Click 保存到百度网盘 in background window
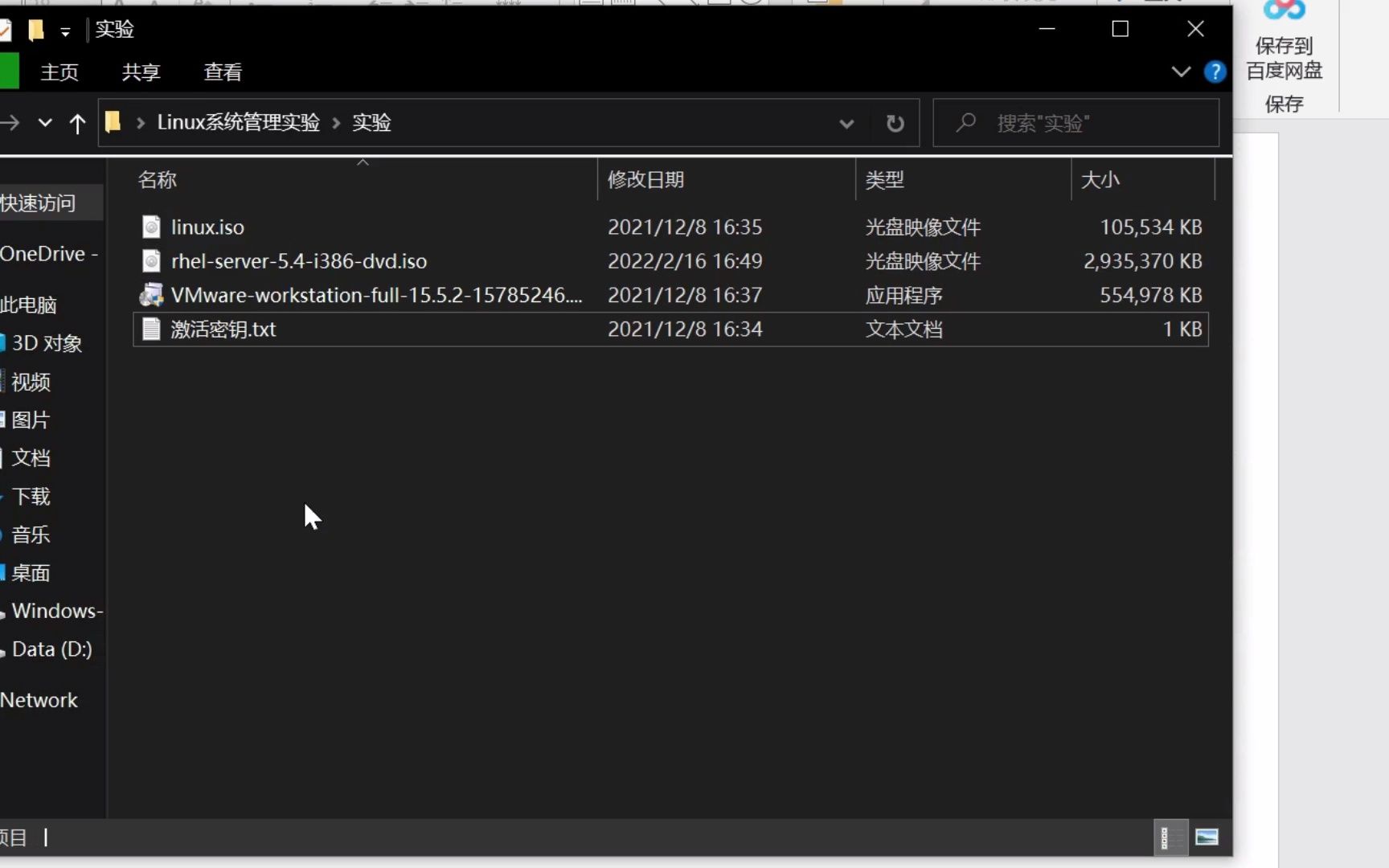 (1284, 58)
